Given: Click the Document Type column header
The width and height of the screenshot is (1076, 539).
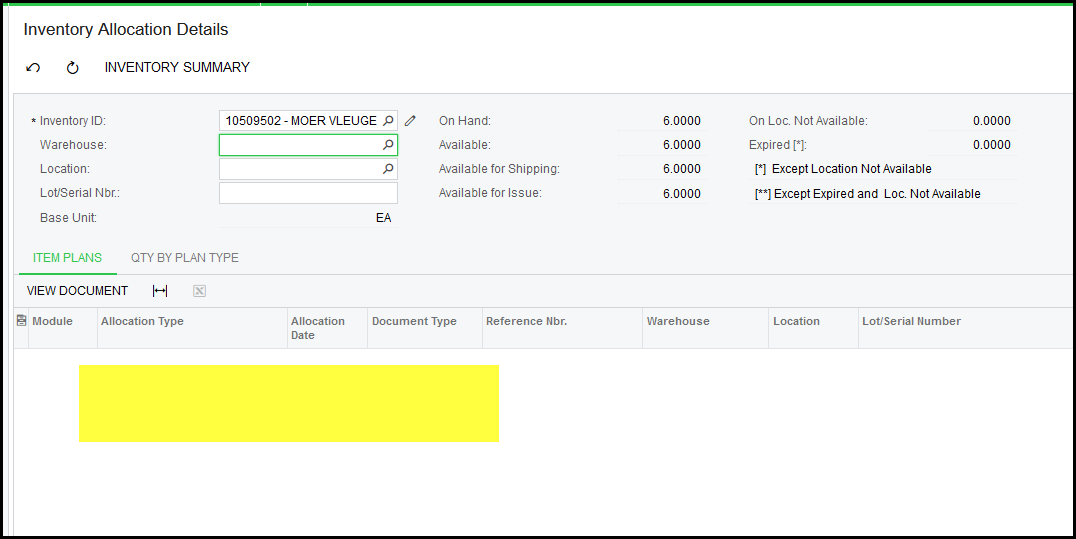Looking at the screenshot, I should 414,322.
